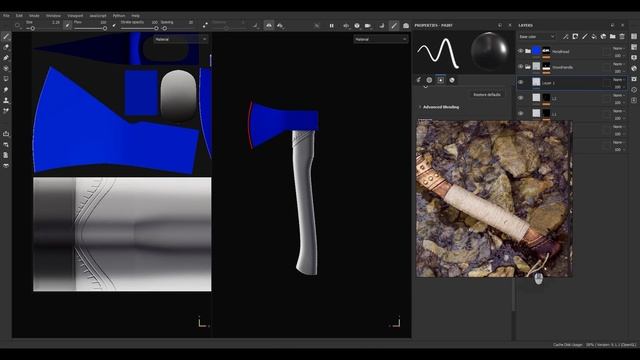
Task: Switch to the brush properties tab icon
Action: click(418, 80)
